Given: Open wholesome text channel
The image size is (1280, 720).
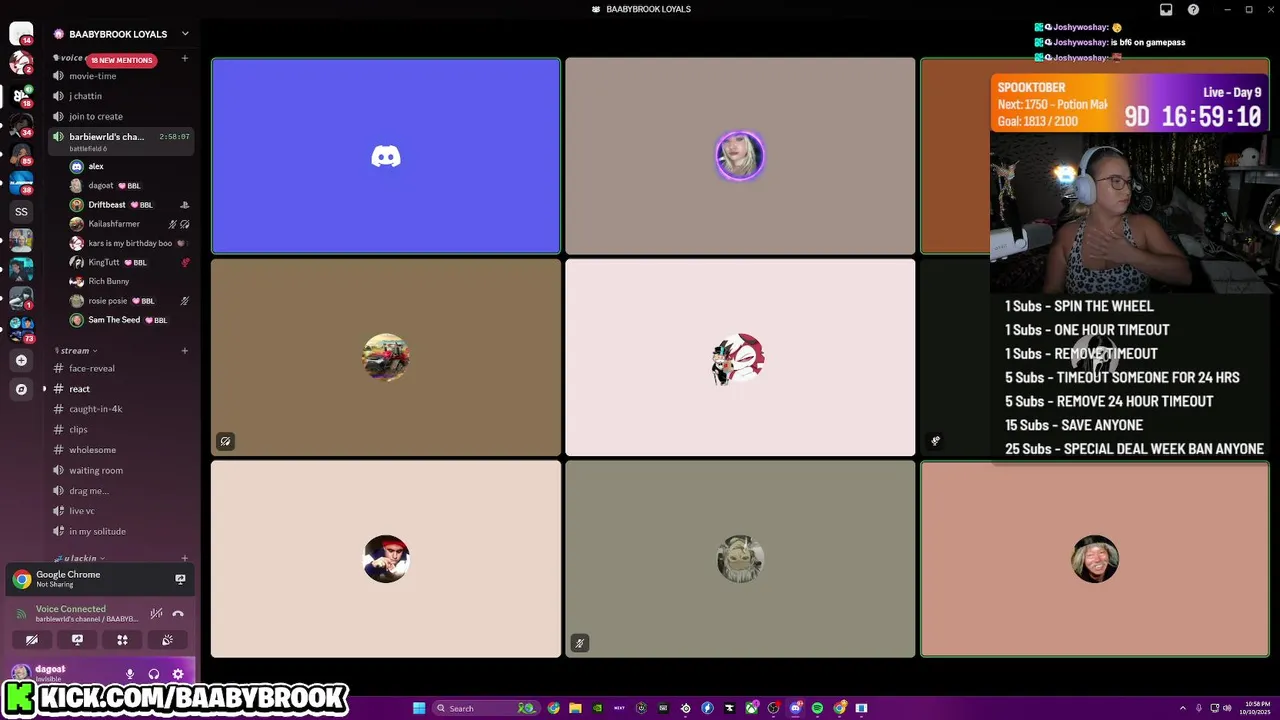Looking at the screenshot, I should click(x=121, y=450).
